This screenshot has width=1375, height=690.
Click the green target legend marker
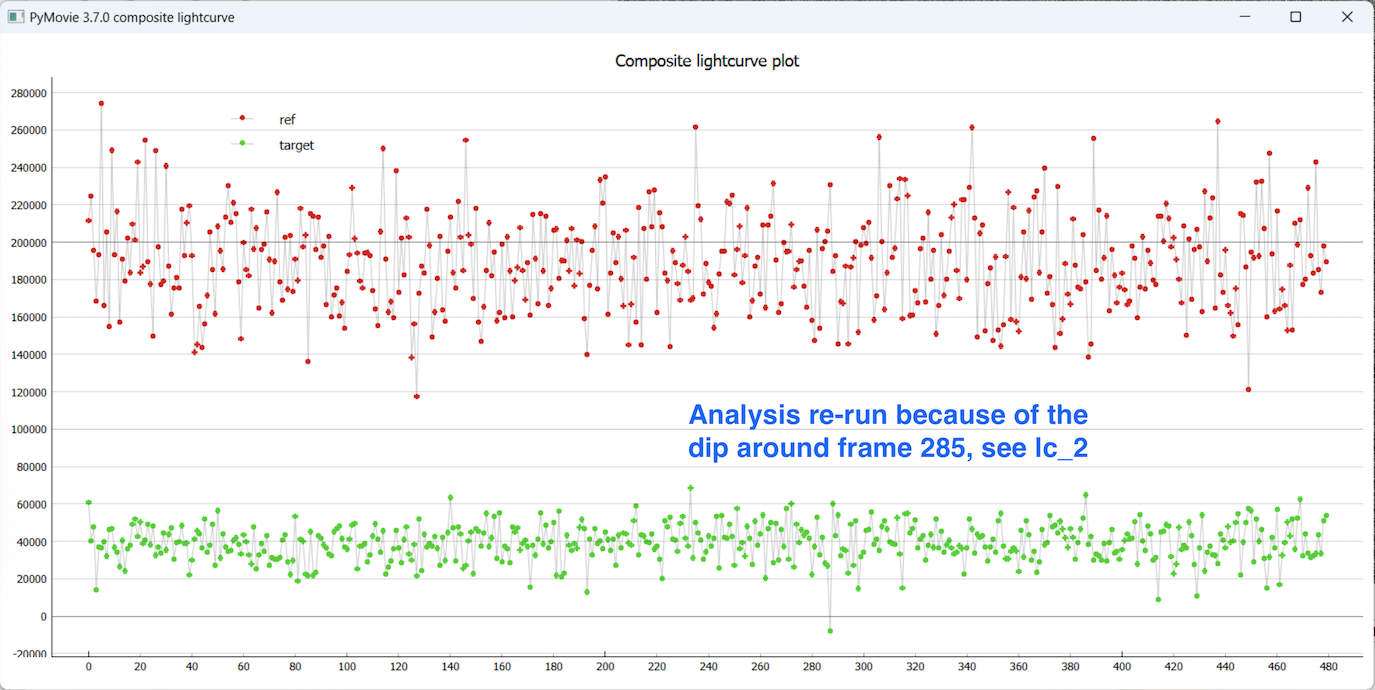[x=242, y=144]
